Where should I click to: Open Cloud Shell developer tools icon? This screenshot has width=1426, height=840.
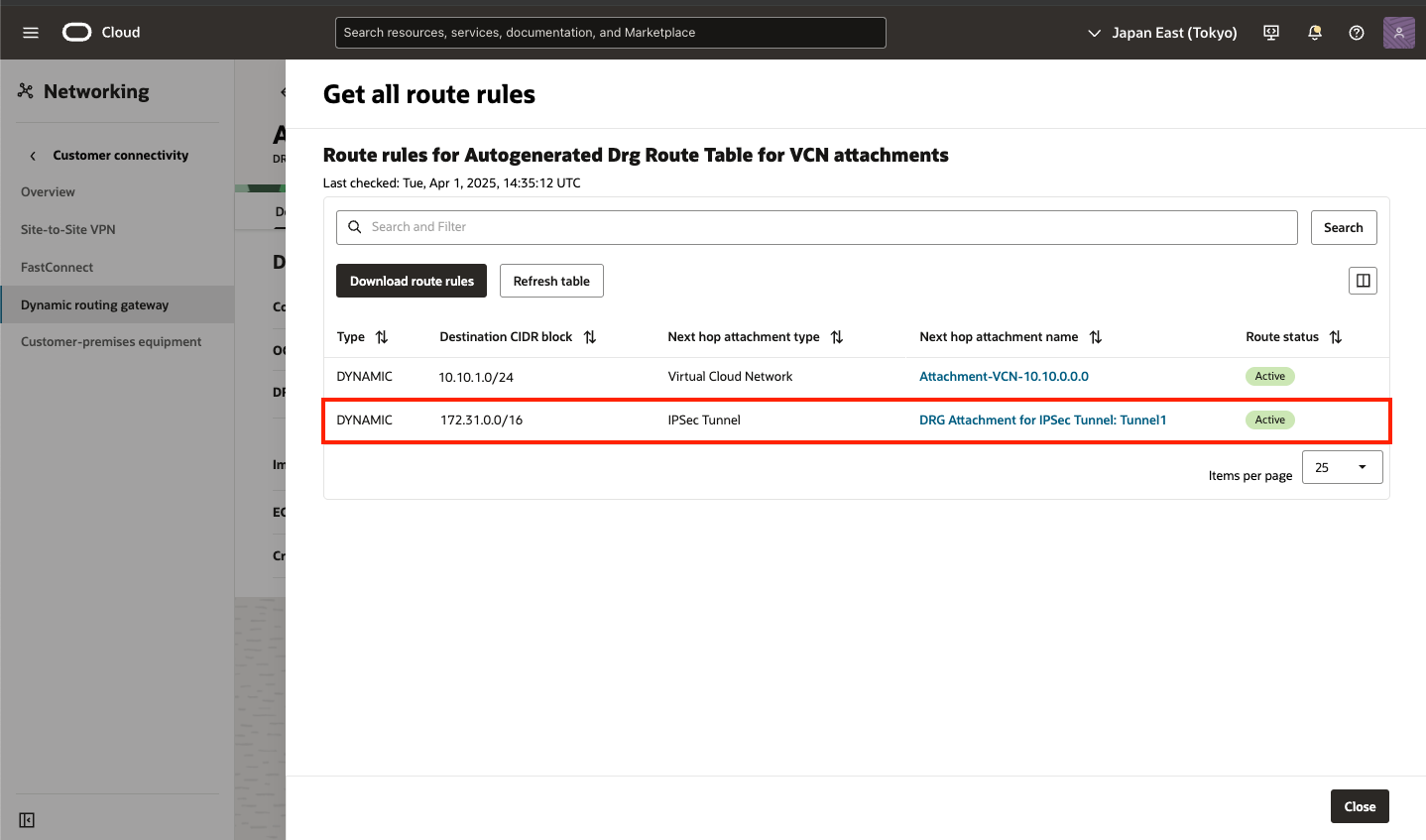(x=1271, y=33)
